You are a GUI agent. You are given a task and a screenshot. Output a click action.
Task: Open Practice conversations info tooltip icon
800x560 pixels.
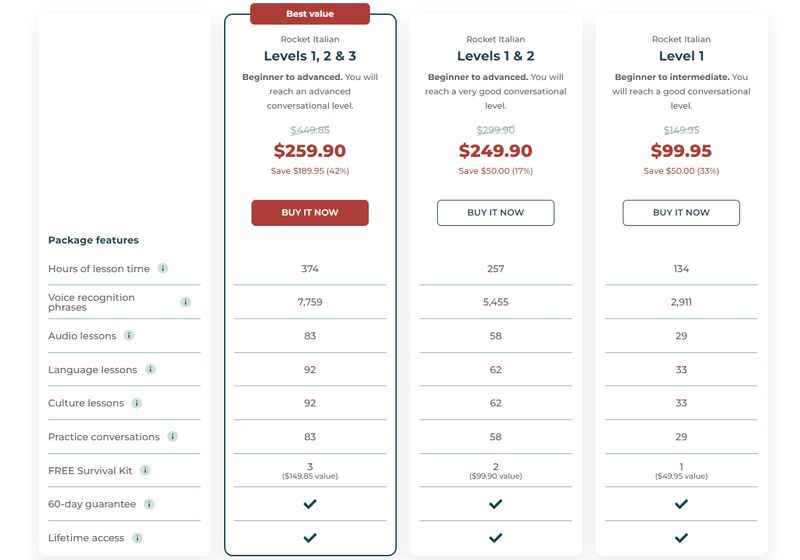[172, 437]
